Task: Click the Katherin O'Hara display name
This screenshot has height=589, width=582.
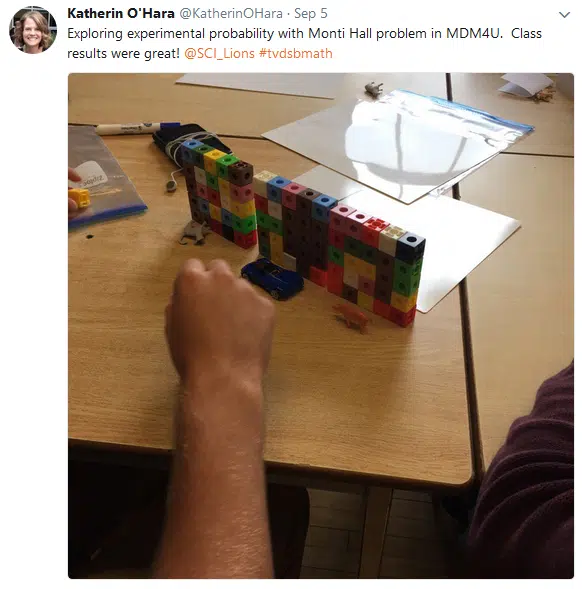Action: (121, 14)
